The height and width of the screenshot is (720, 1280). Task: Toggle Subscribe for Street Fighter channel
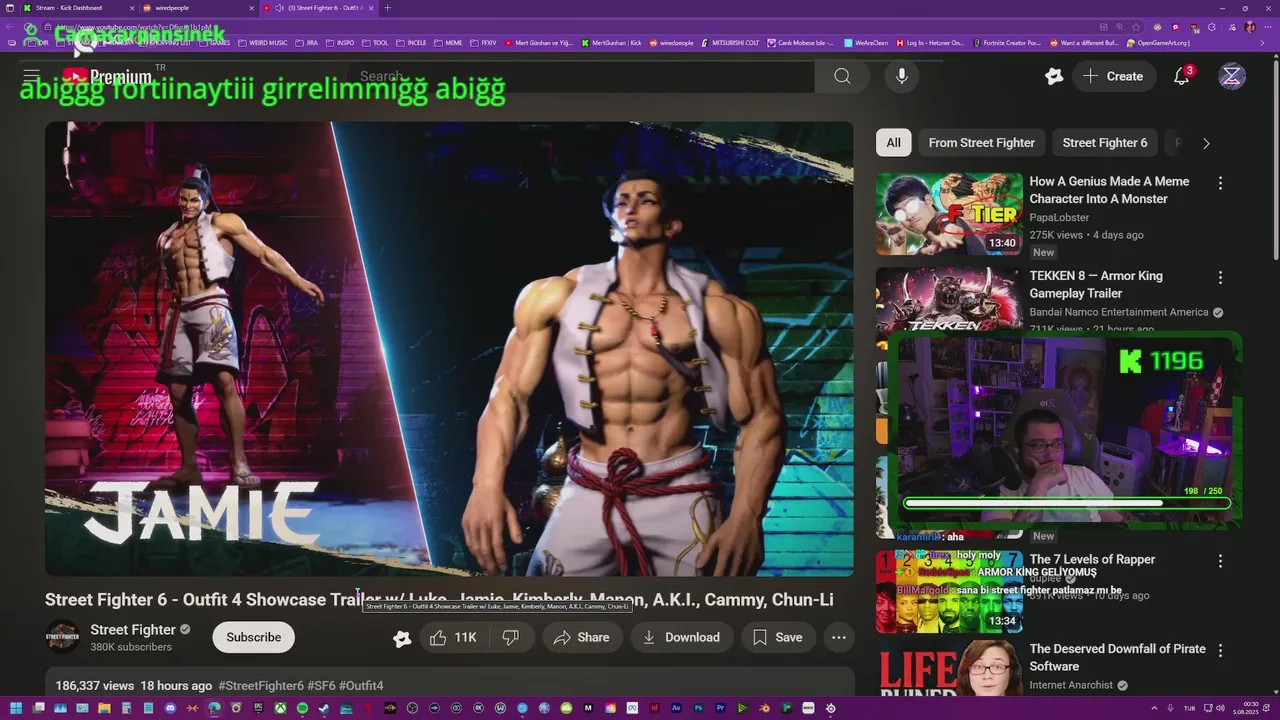click(x=253, y=637)
